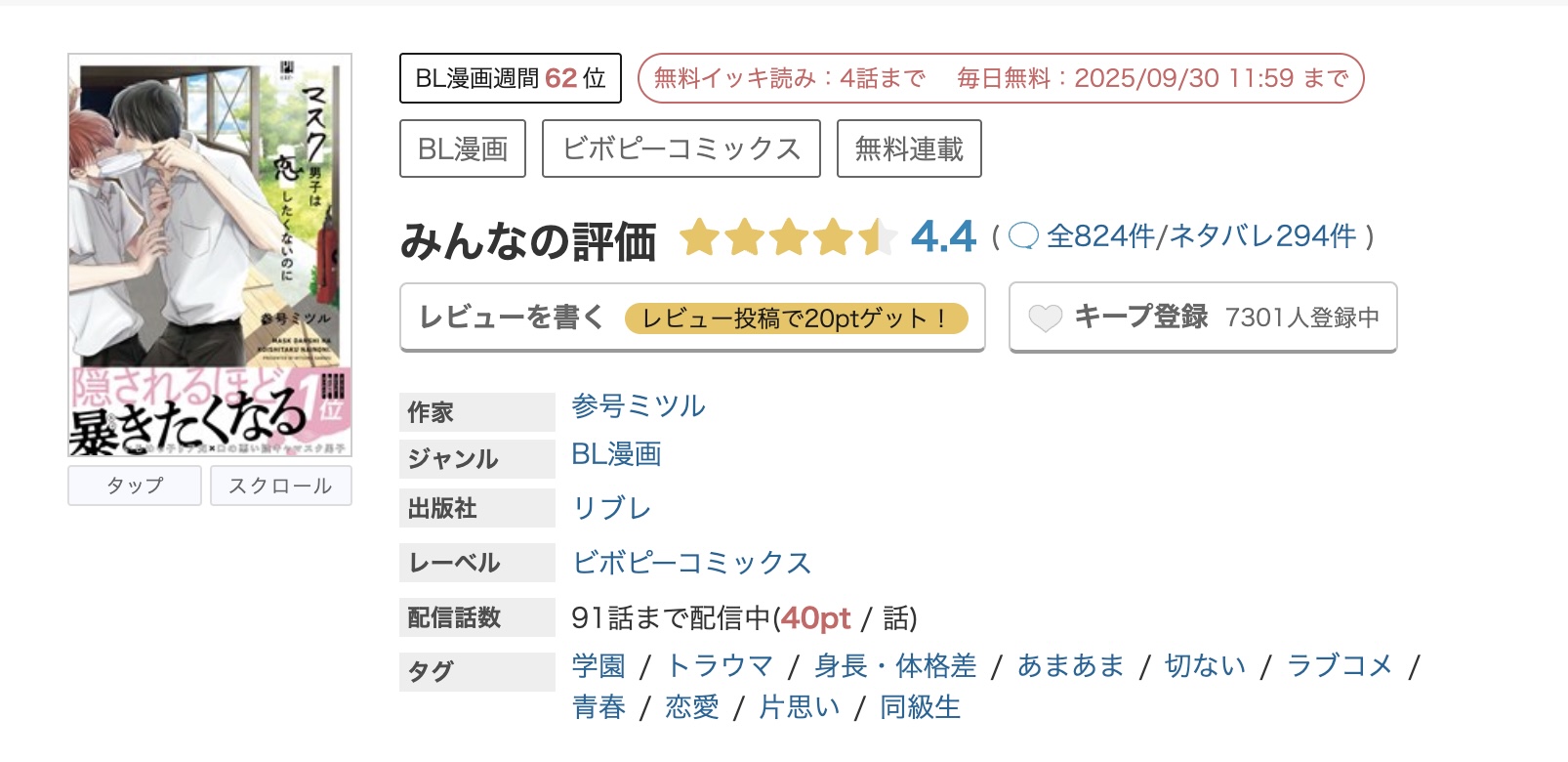Image resolution: width=1568 pixels, height=762 pixels.
Task: Click the first gold rating star
Action: point(699,235)
